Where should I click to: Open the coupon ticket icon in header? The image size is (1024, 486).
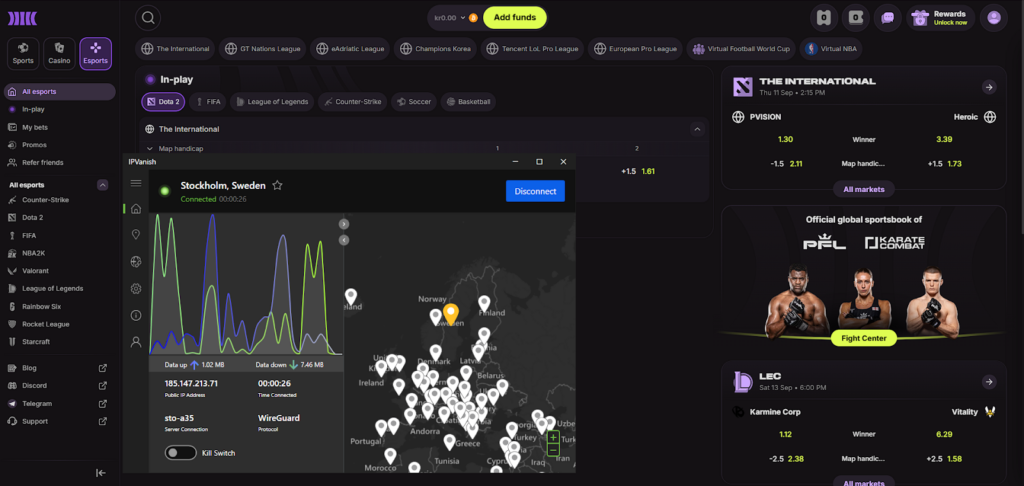[x=856, y=18]
